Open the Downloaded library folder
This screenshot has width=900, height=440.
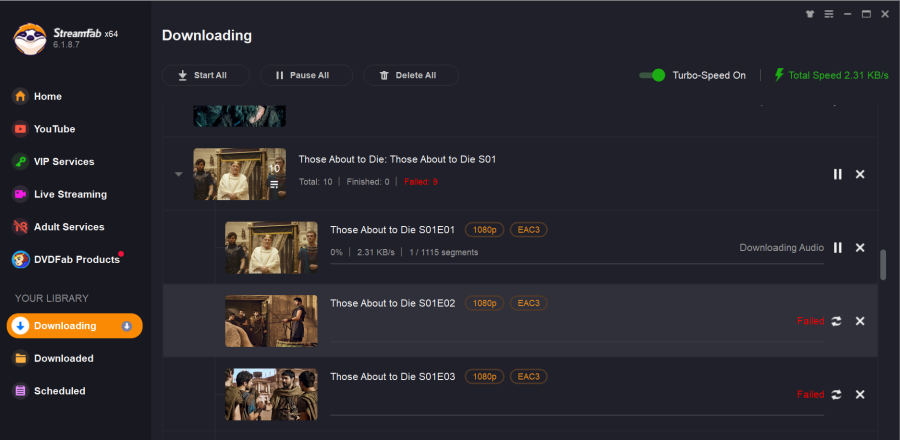point(53,359)
